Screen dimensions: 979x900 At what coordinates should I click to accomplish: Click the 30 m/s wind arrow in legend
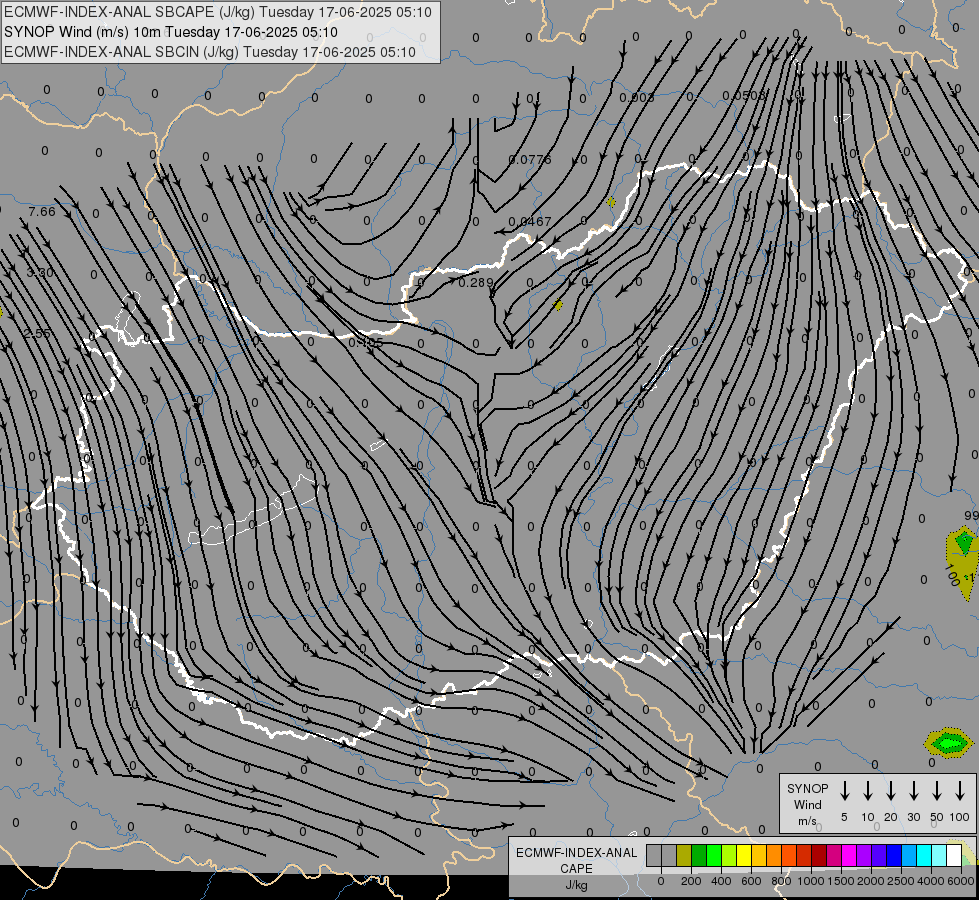coord(913,791)
